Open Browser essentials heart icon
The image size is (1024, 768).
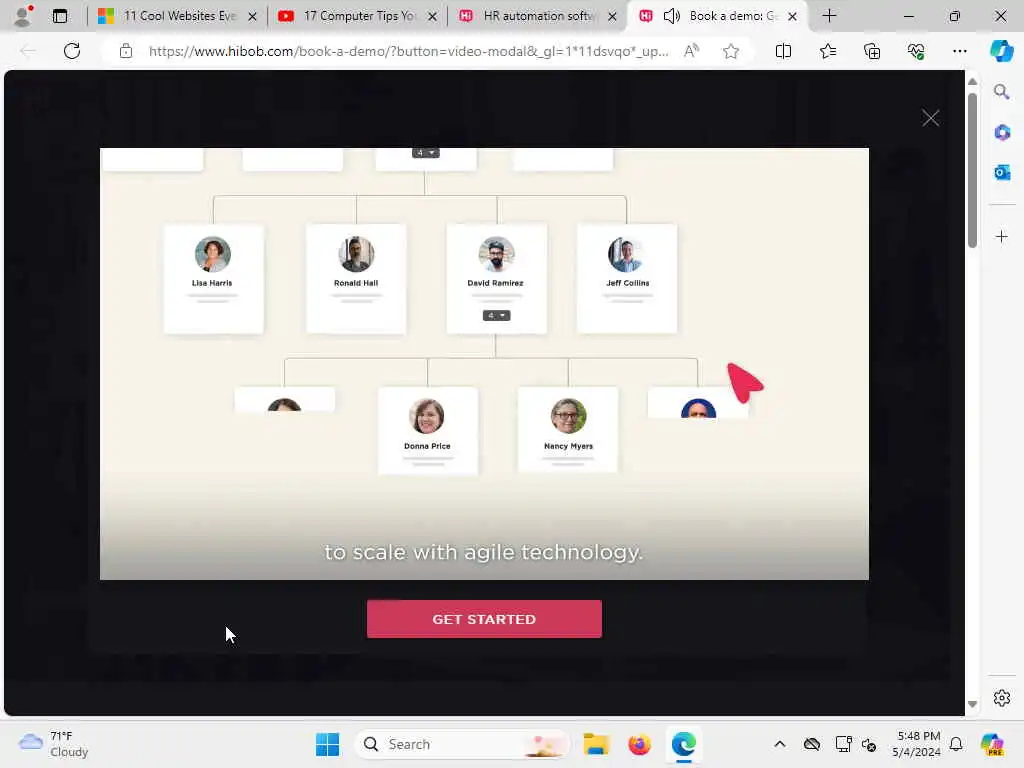[916, 51]
